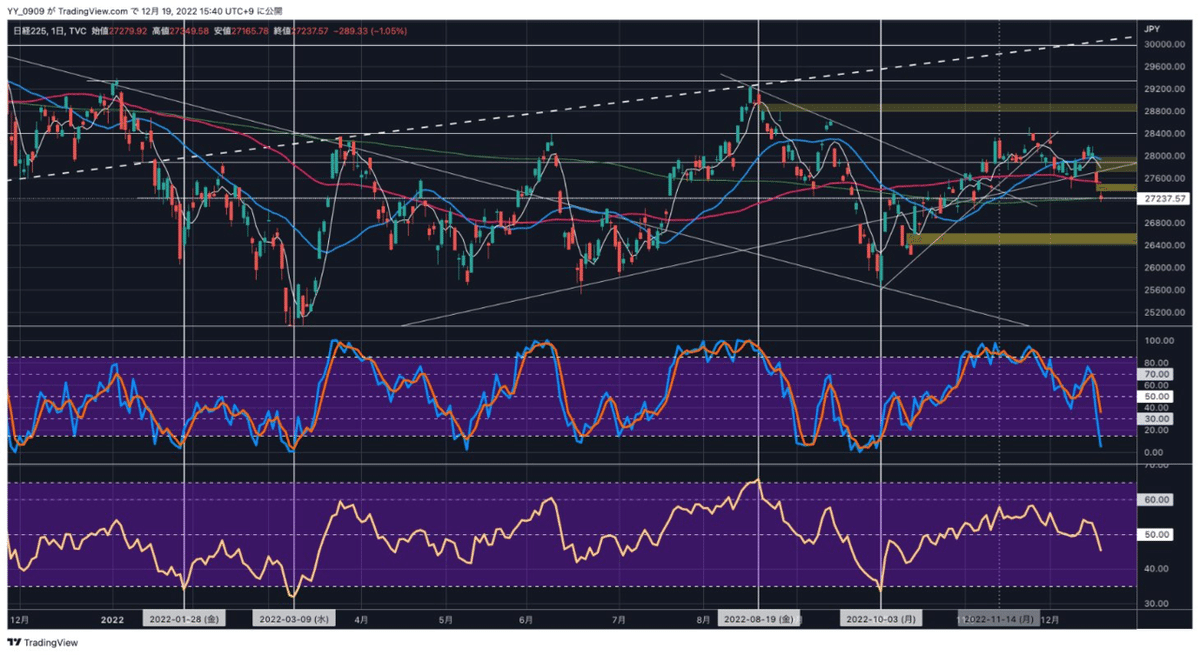Open the 日経225 symbol title in chart header
This screenshot has width=1200, height=655.
point(28,31)
